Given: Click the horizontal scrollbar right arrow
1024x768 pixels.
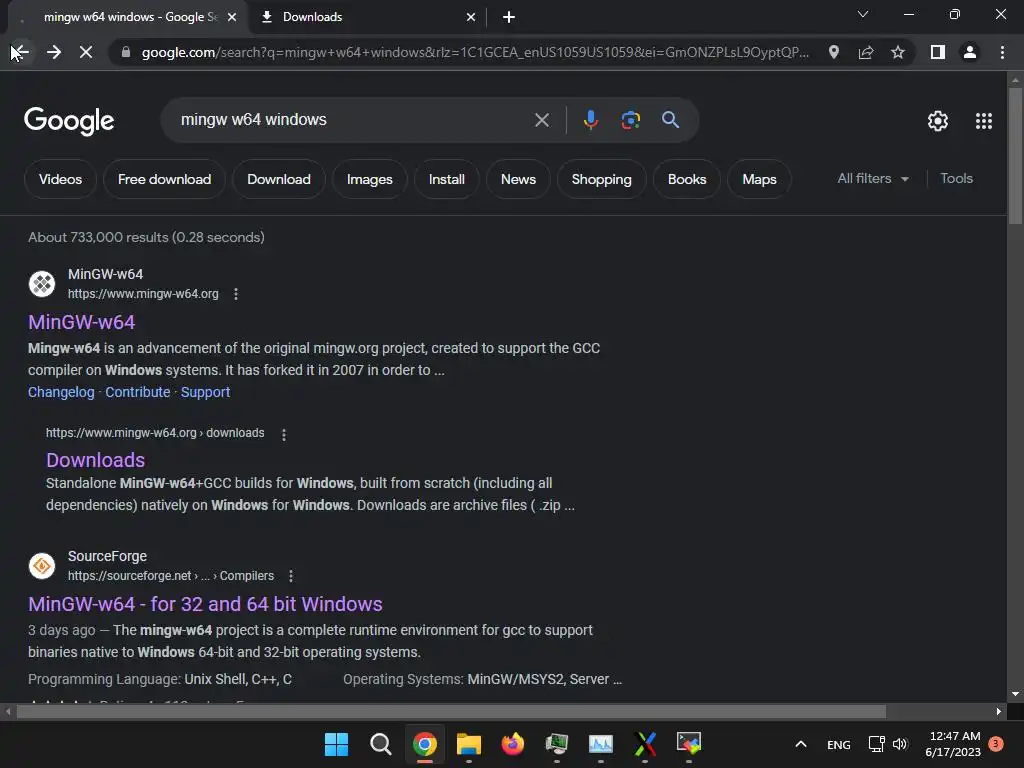Looking at the screenshot, I should click(999, 711).
